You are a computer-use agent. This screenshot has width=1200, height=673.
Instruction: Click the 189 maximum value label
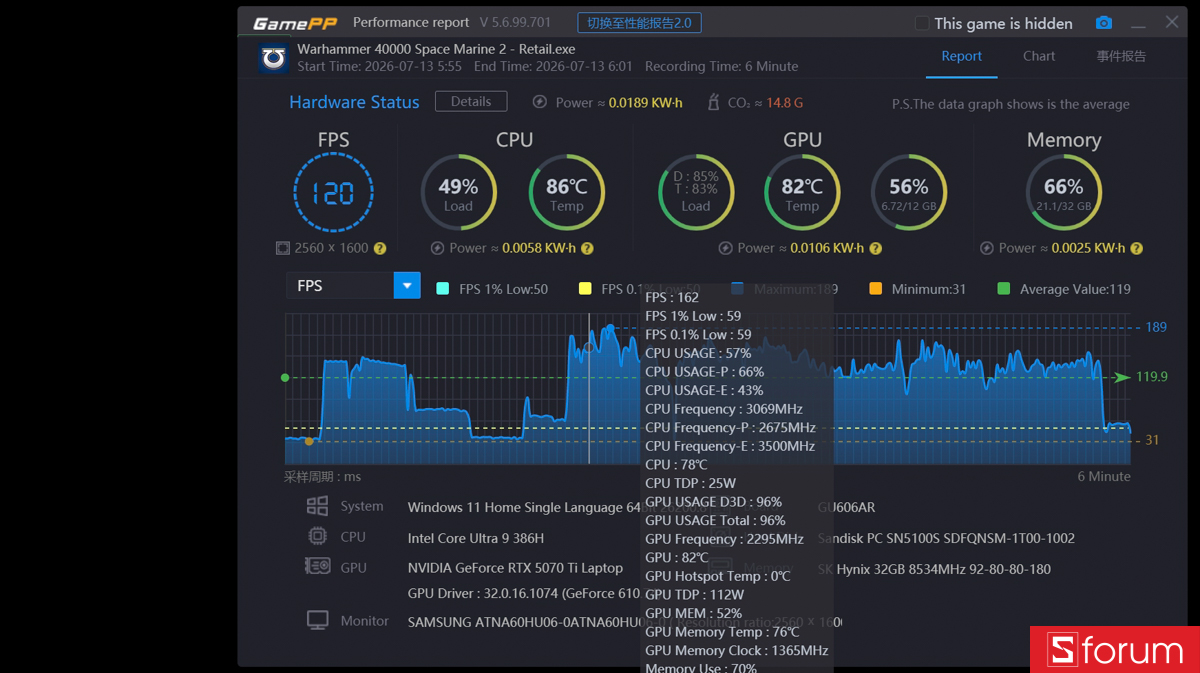tap(1156, 327)
